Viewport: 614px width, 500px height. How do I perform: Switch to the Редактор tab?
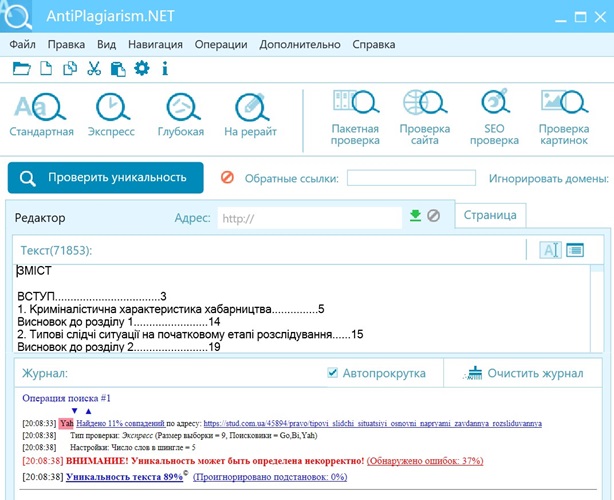point(40,218)
